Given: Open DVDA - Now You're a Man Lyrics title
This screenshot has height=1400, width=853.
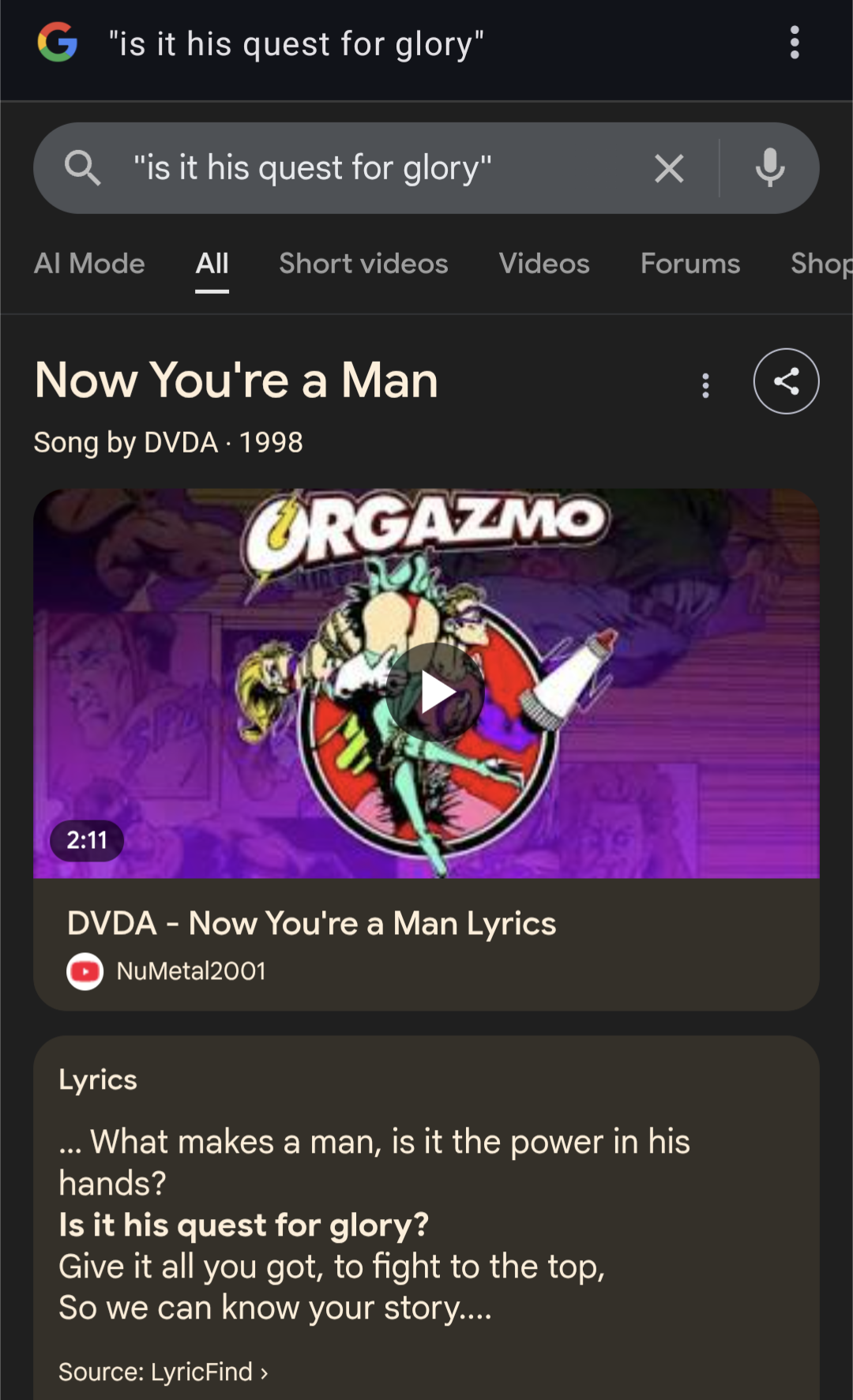Looking at the screenshot, I should pyautogui.click(x=311, y=923).
